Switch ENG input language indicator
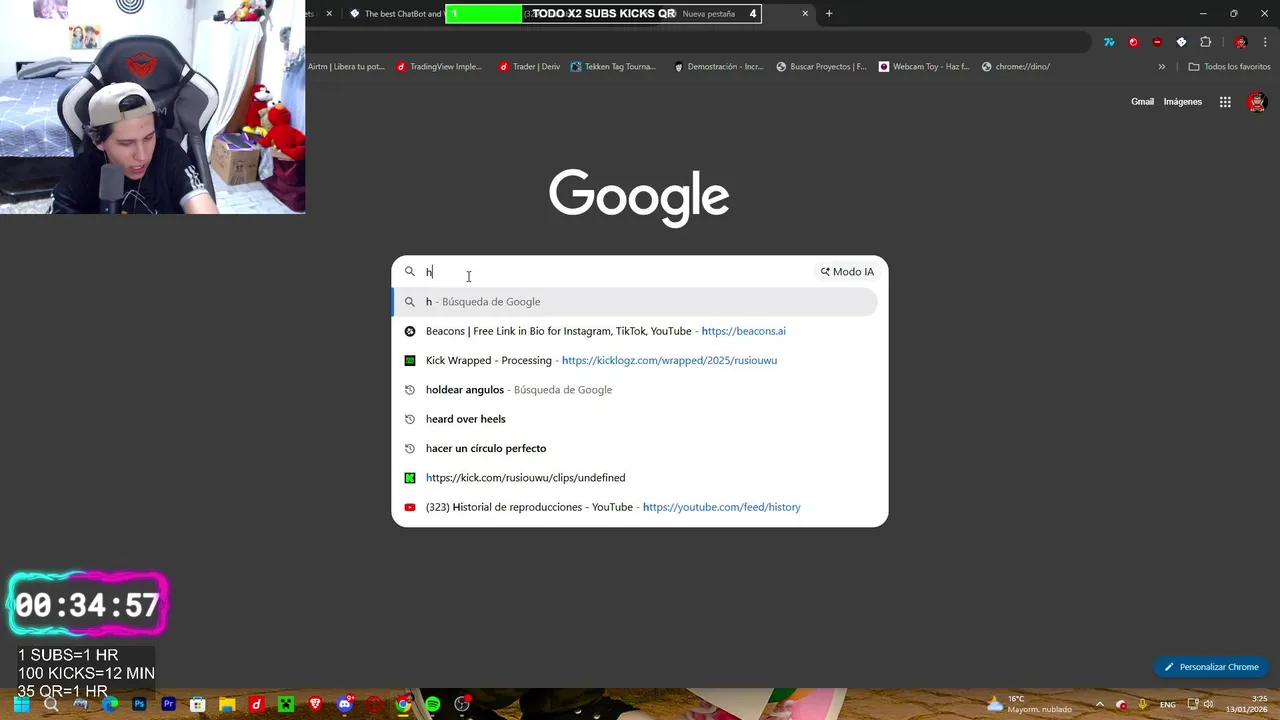The image size is (1280, 720). [x=1167, y=704]
